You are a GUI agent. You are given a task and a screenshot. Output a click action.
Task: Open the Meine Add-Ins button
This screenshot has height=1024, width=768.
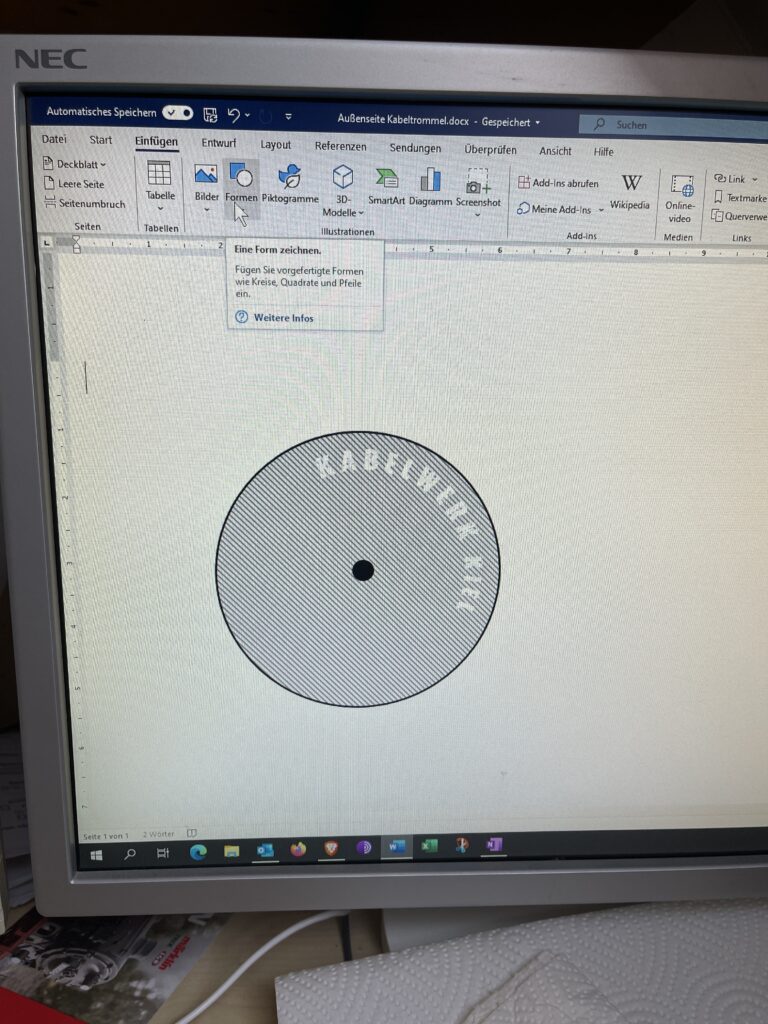coord(554,208)
